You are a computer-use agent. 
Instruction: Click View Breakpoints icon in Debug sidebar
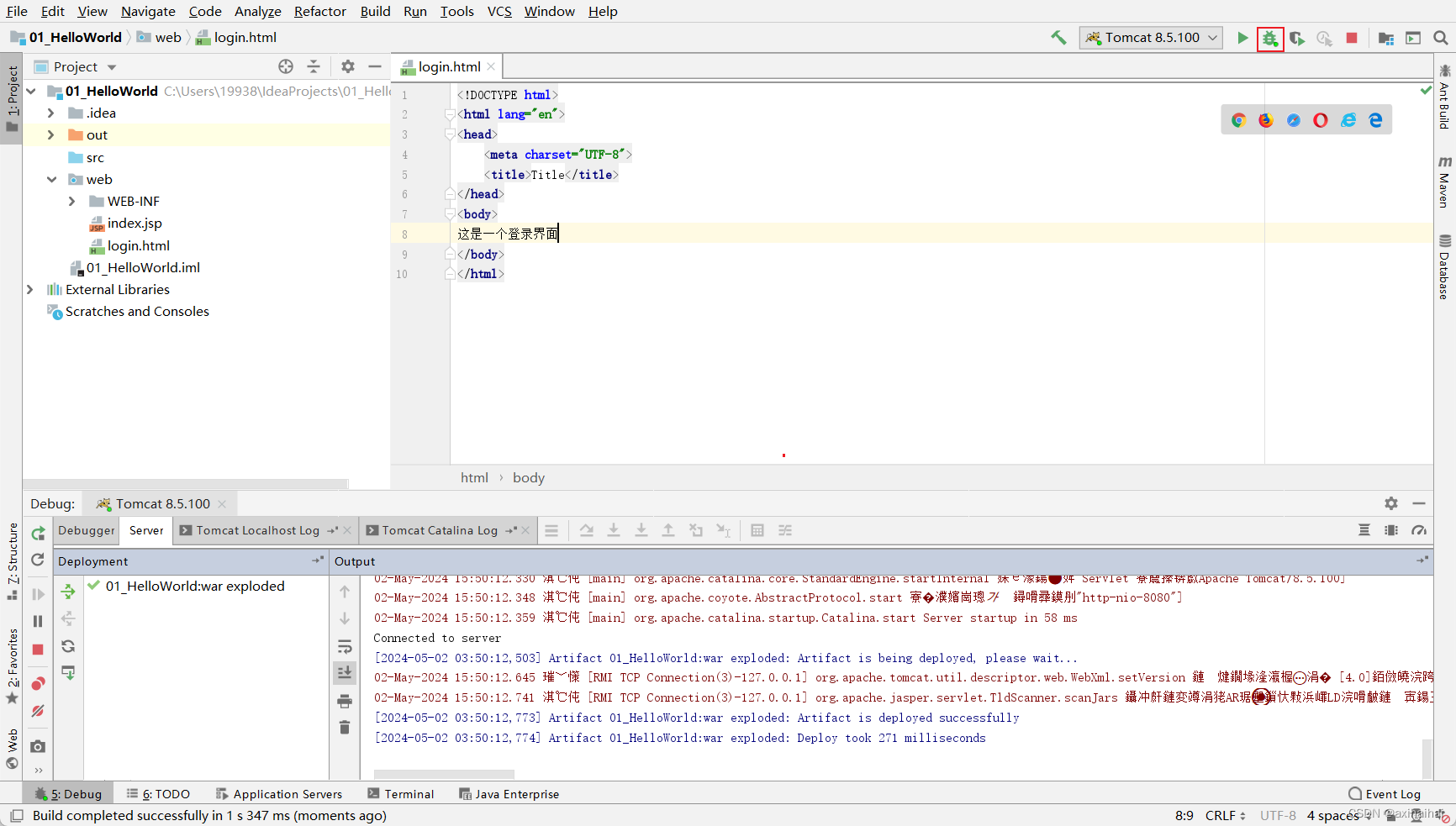(x=38, y=683)
